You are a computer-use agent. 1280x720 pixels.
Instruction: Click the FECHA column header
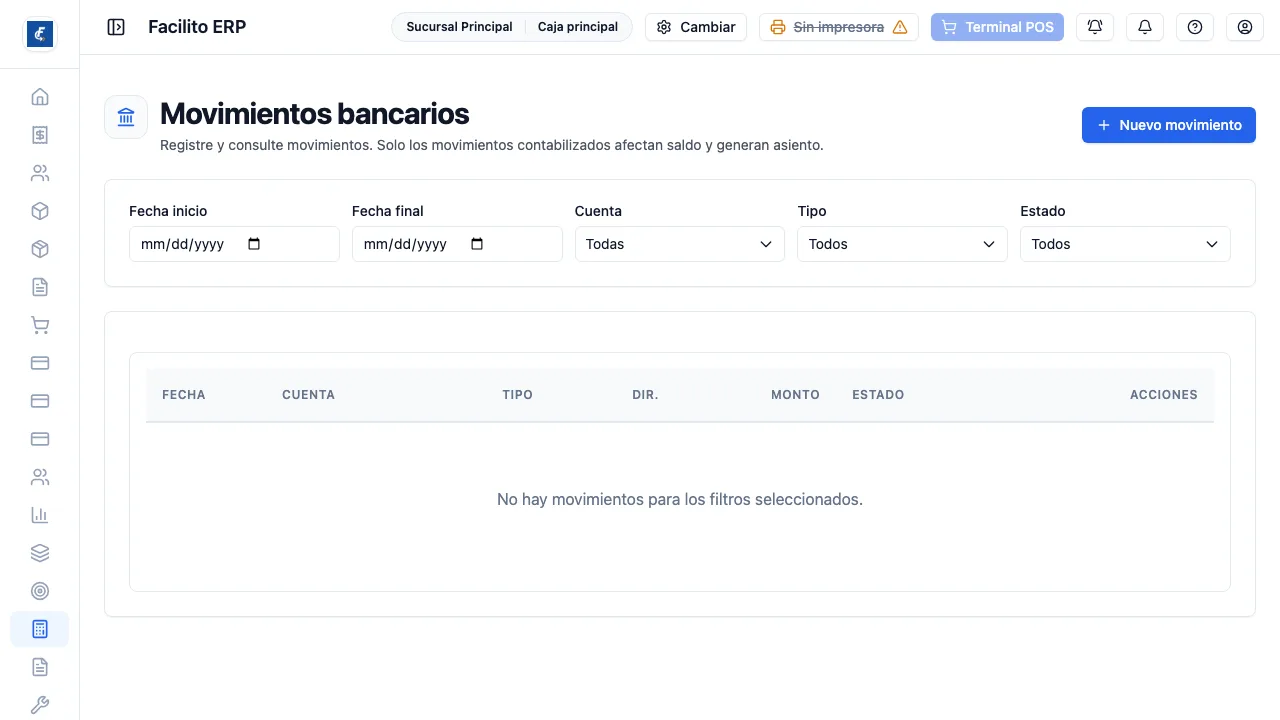(184, 395)
